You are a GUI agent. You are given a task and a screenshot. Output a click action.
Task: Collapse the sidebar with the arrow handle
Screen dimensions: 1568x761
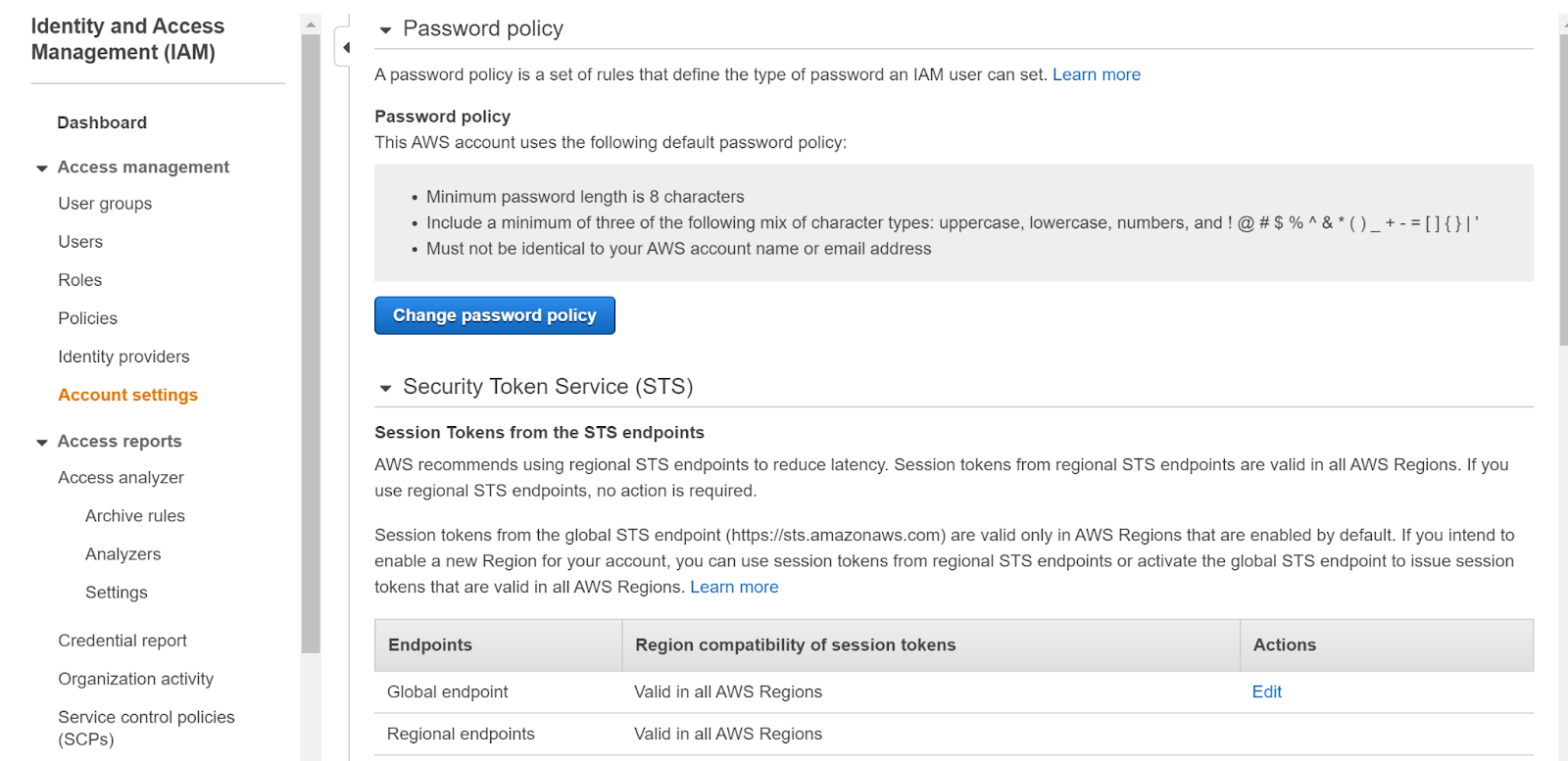point(345,47)
